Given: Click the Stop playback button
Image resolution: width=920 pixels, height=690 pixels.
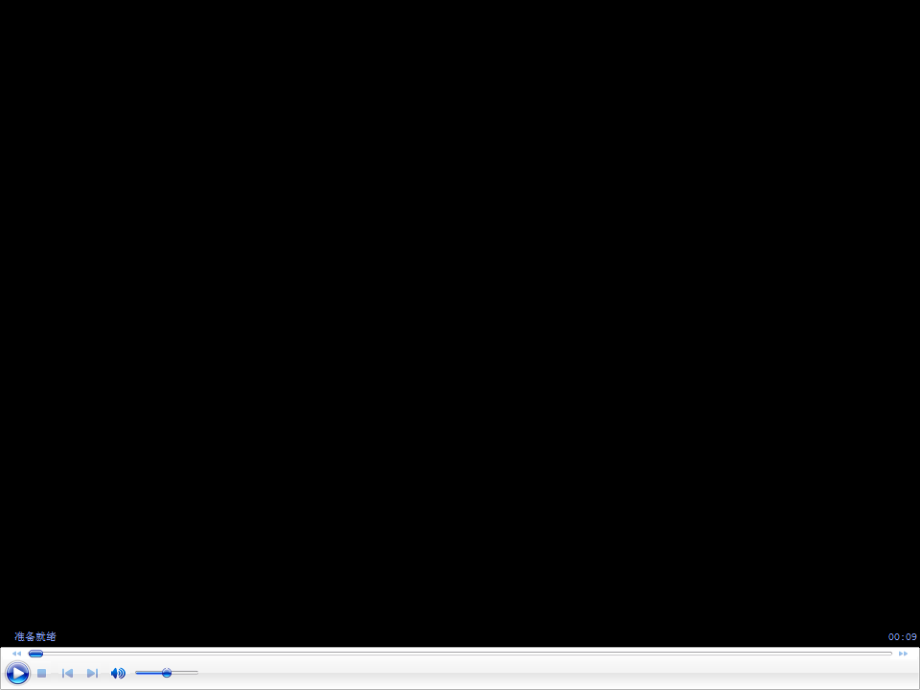Looking at the screenshot, I should pos(42,673).
